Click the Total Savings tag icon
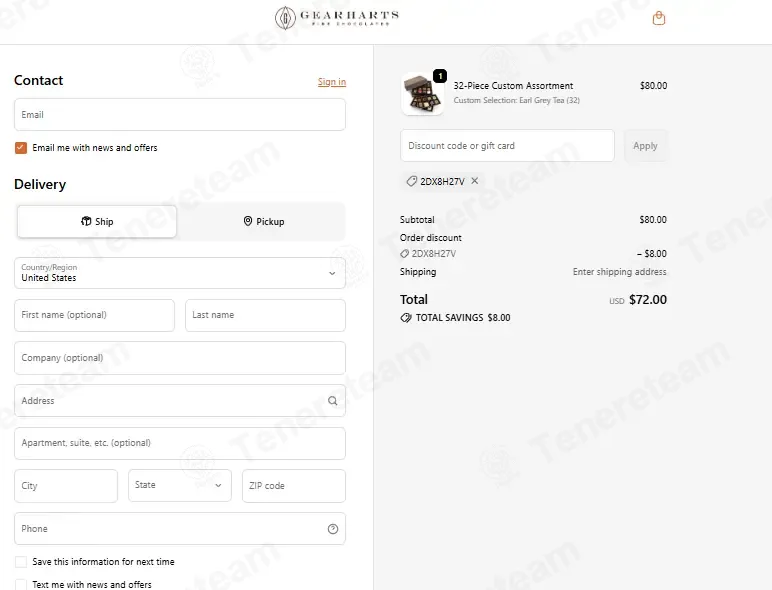772x590 pixels. coord(406,318)
